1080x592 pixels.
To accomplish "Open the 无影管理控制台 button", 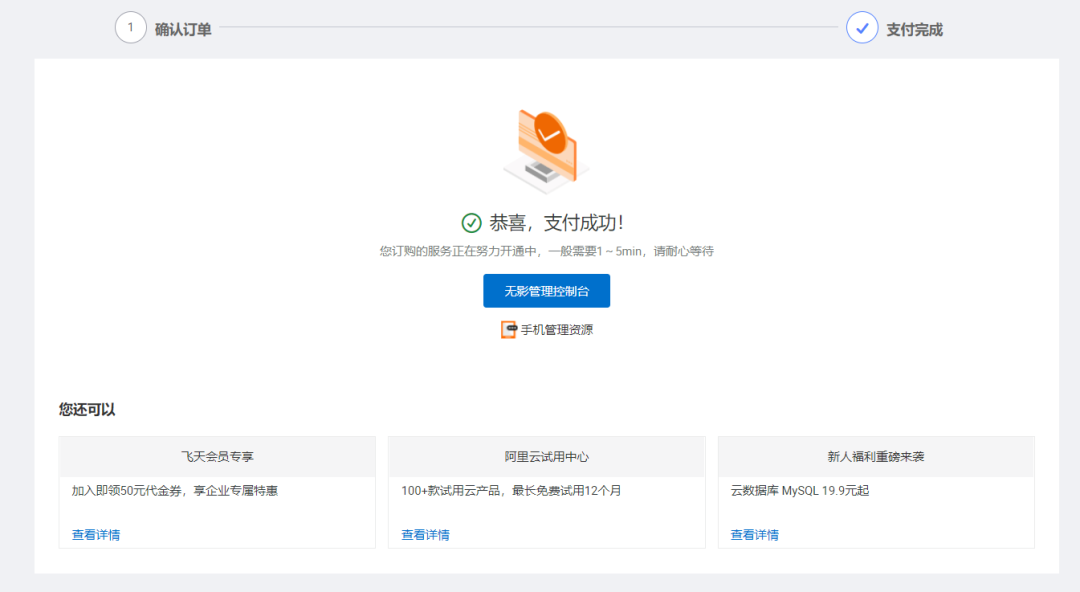I will point(546,291).
